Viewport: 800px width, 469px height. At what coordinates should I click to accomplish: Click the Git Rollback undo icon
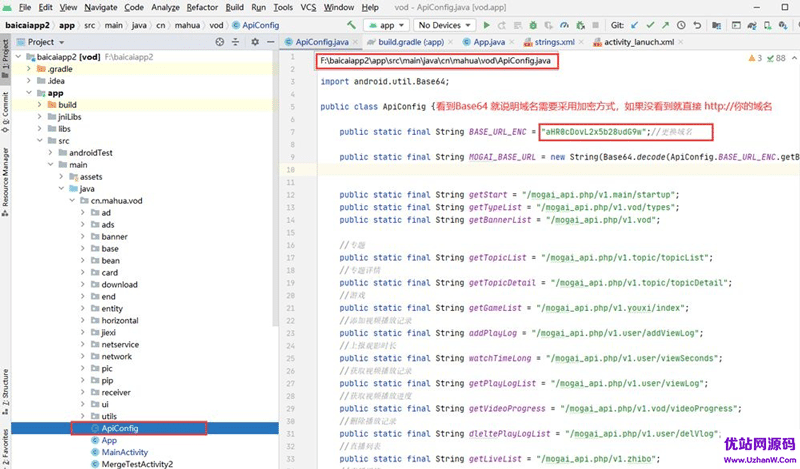(x=697, y=25)
